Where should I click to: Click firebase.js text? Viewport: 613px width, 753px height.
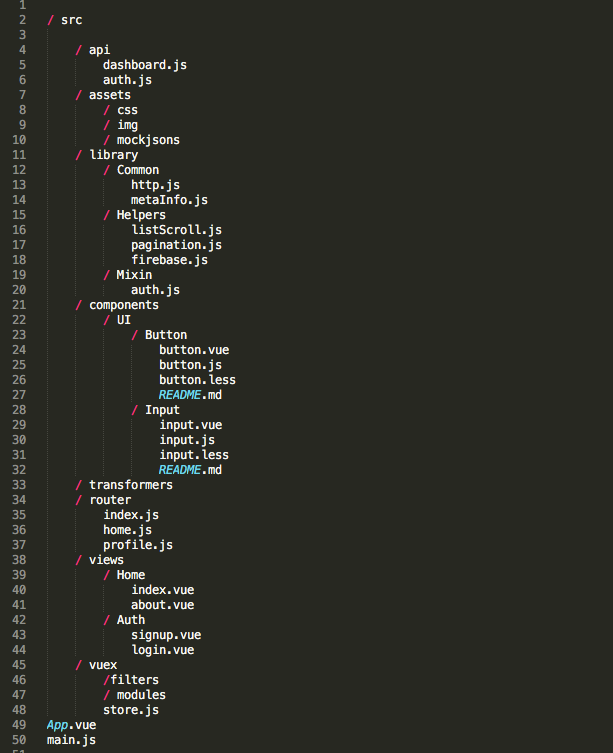[169, 260]
